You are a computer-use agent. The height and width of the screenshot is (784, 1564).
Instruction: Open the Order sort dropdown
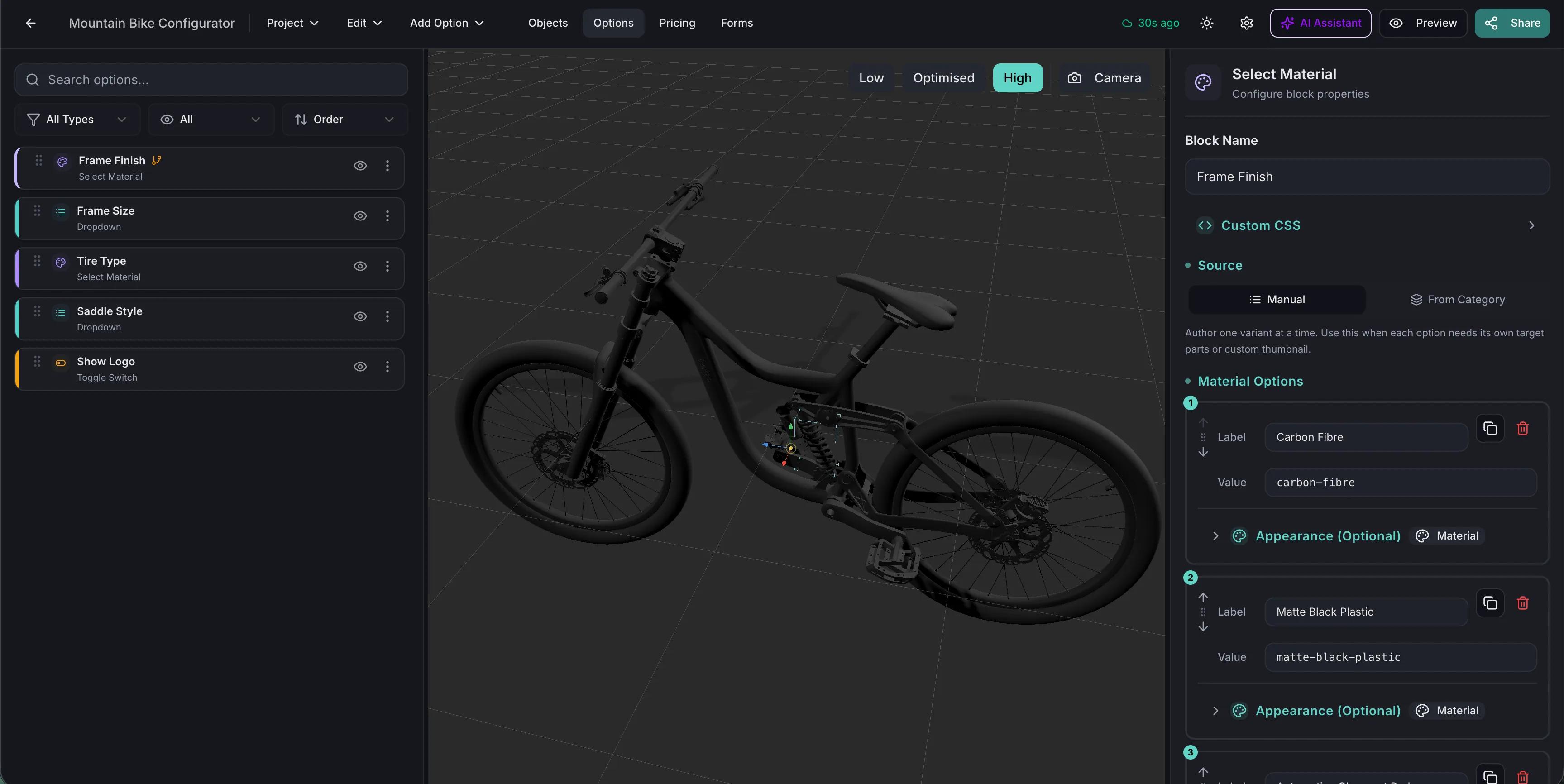pos(344,120)
